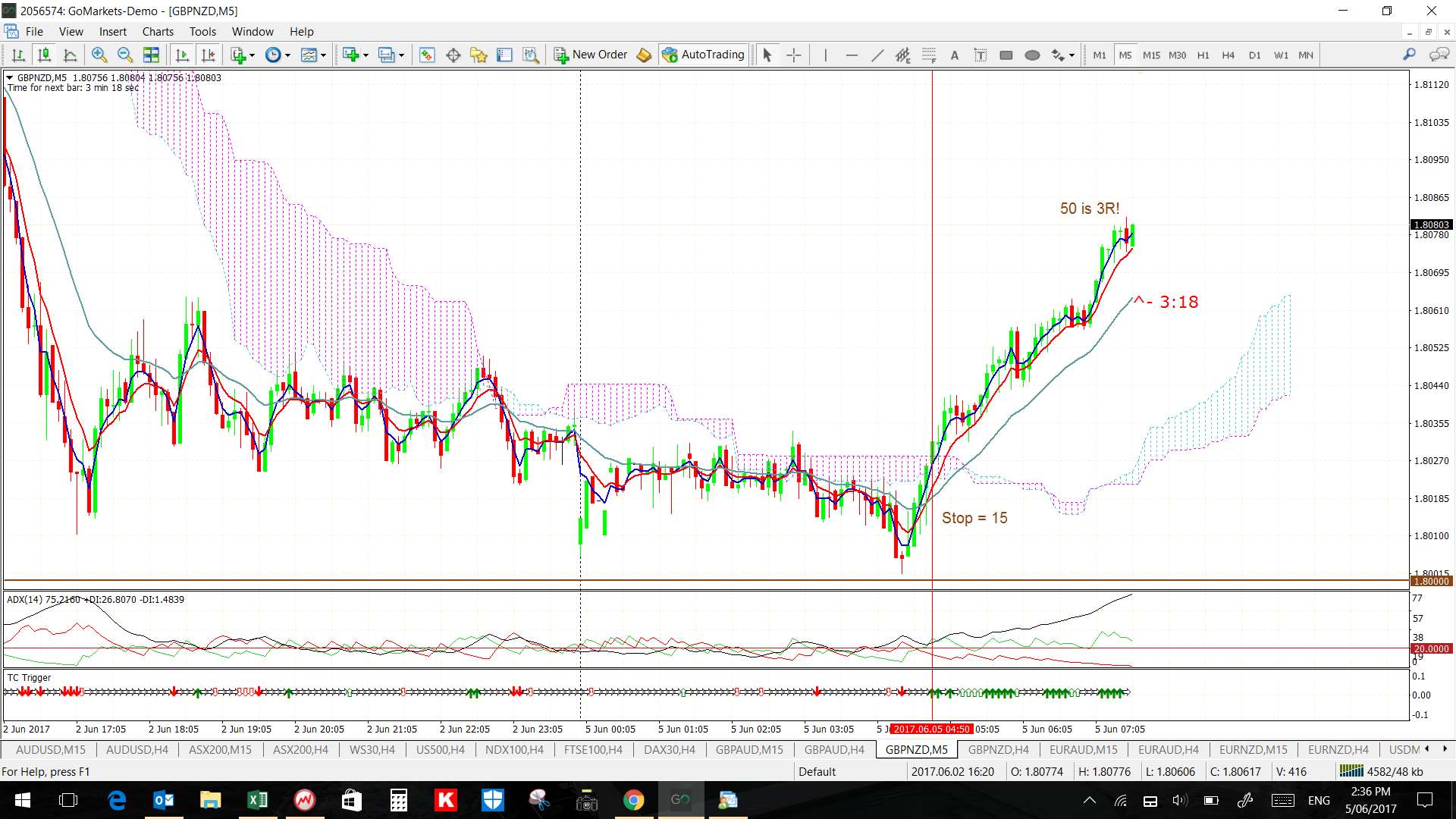Image resolution: width=1456 pixels, height=819 pixels.
Task: Select the equidistant channel tool
Action: pos(902,55)
